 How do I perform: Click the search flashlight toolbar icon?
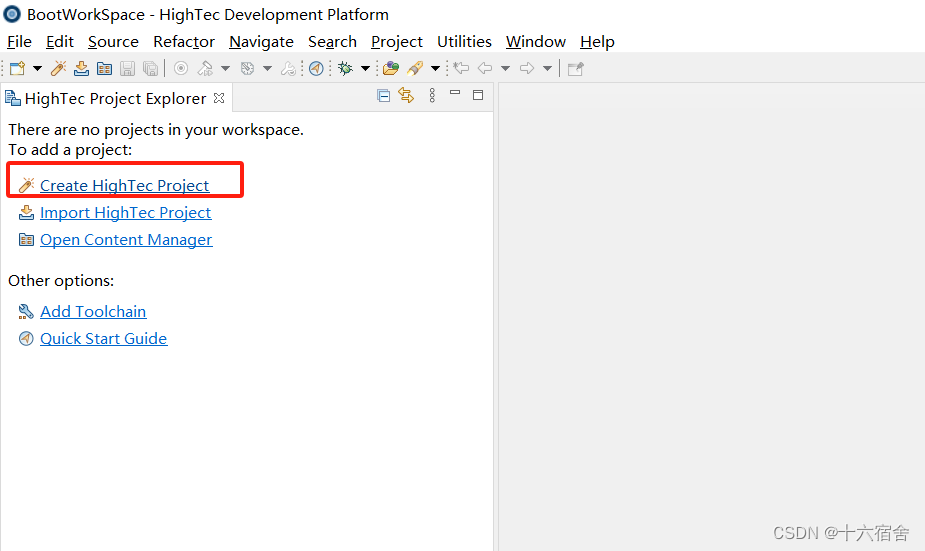[x=415, y=68]
